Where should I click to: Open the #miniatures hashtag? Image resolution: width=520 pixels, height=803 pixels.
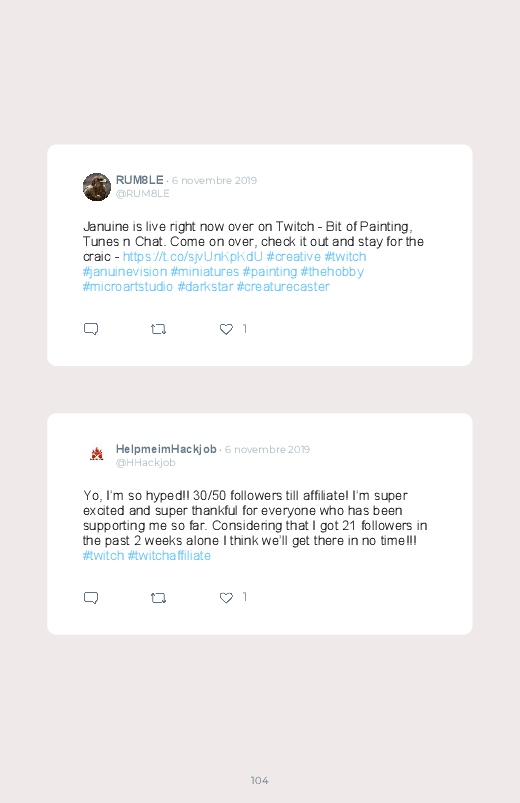pyautogui.click(x=205, y=271)
